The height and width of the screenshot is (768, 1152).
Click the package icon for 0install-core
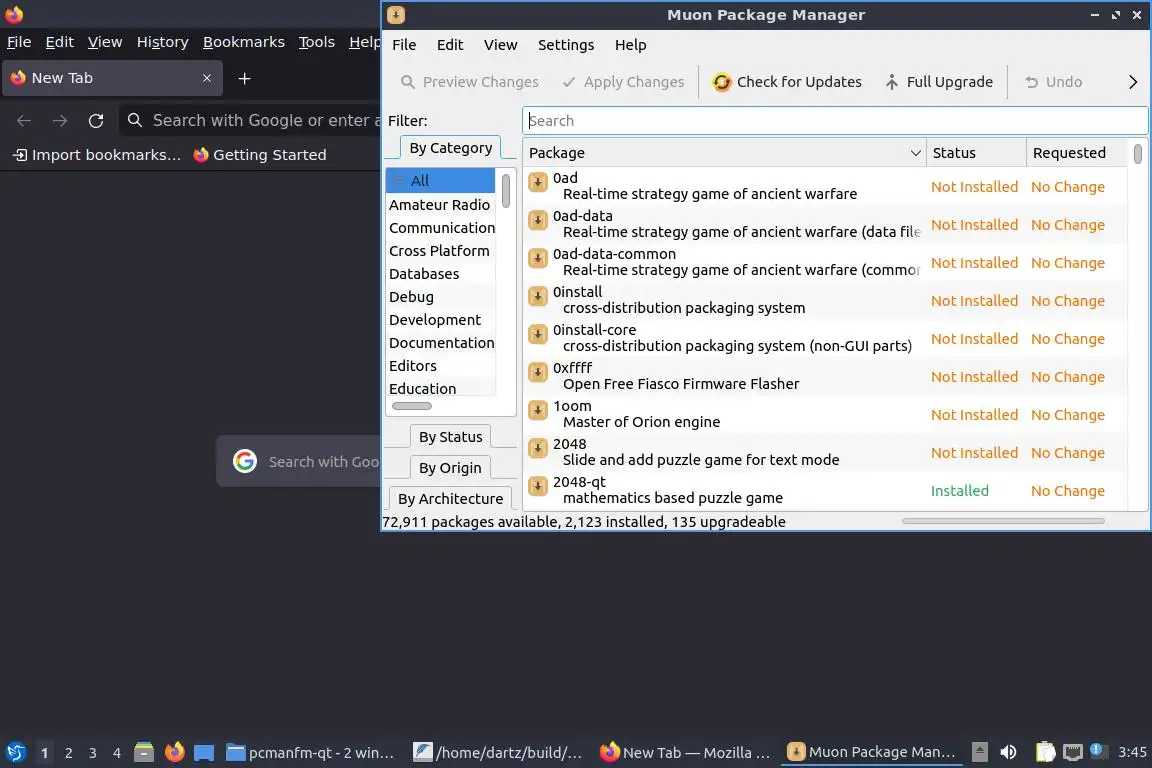click(x=538, y=334)
